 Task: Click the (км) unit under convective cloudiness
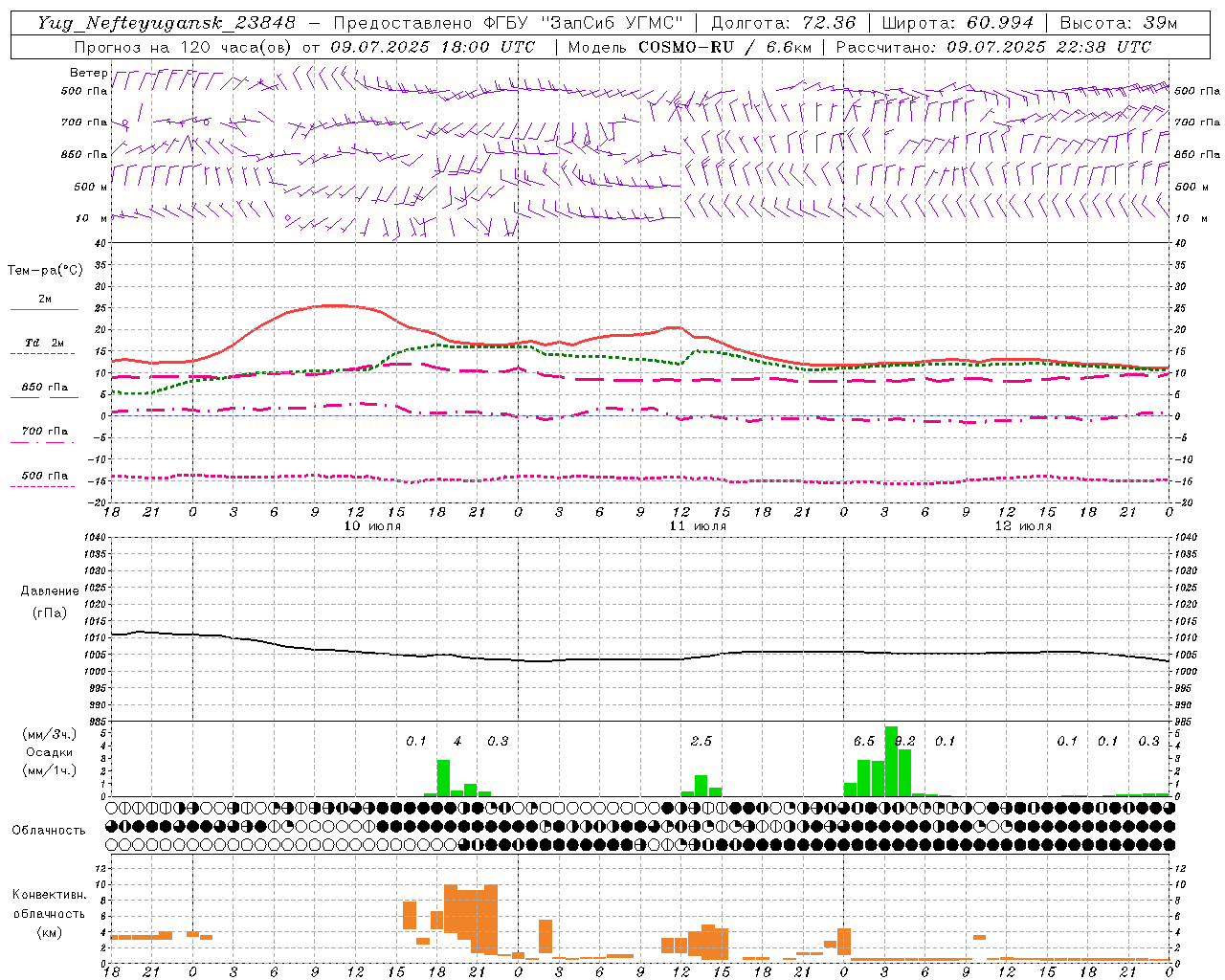(x=50, y=932)
